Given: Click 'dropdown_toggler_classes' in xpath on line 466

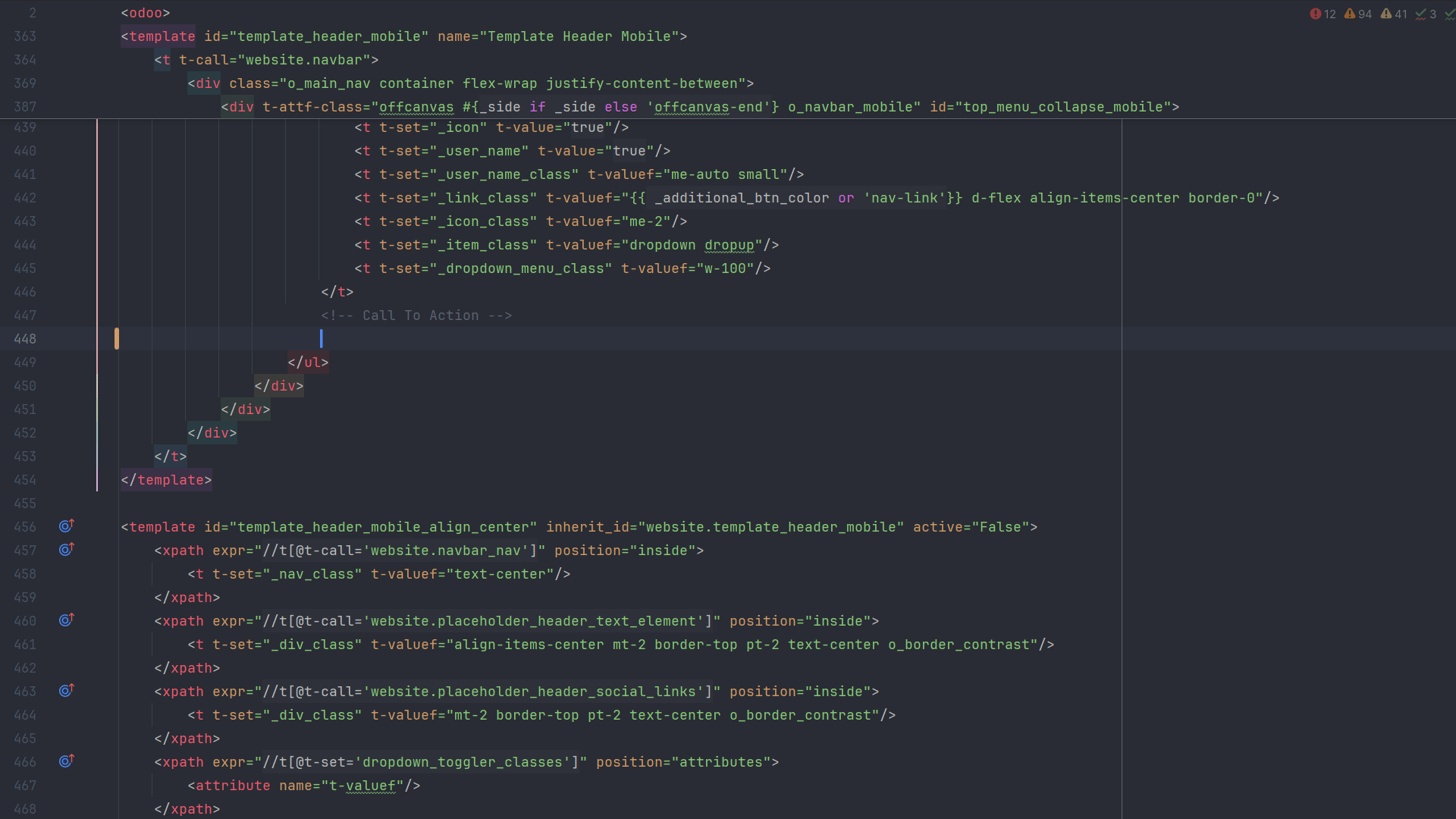Looking at the screenshot, I should [x=463, y=762].
